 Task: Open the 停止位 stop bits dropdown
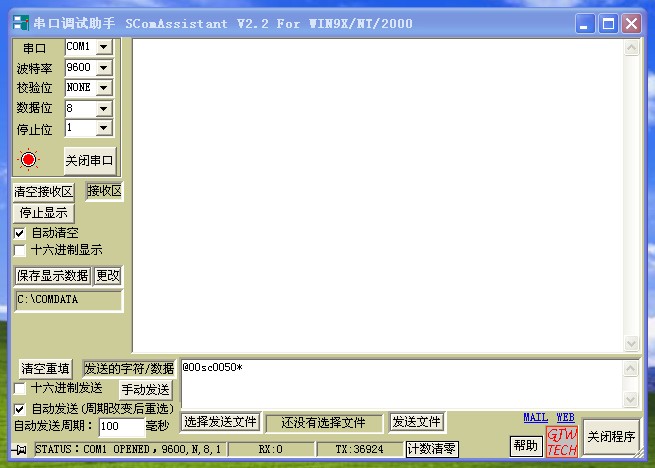[104, 128]
